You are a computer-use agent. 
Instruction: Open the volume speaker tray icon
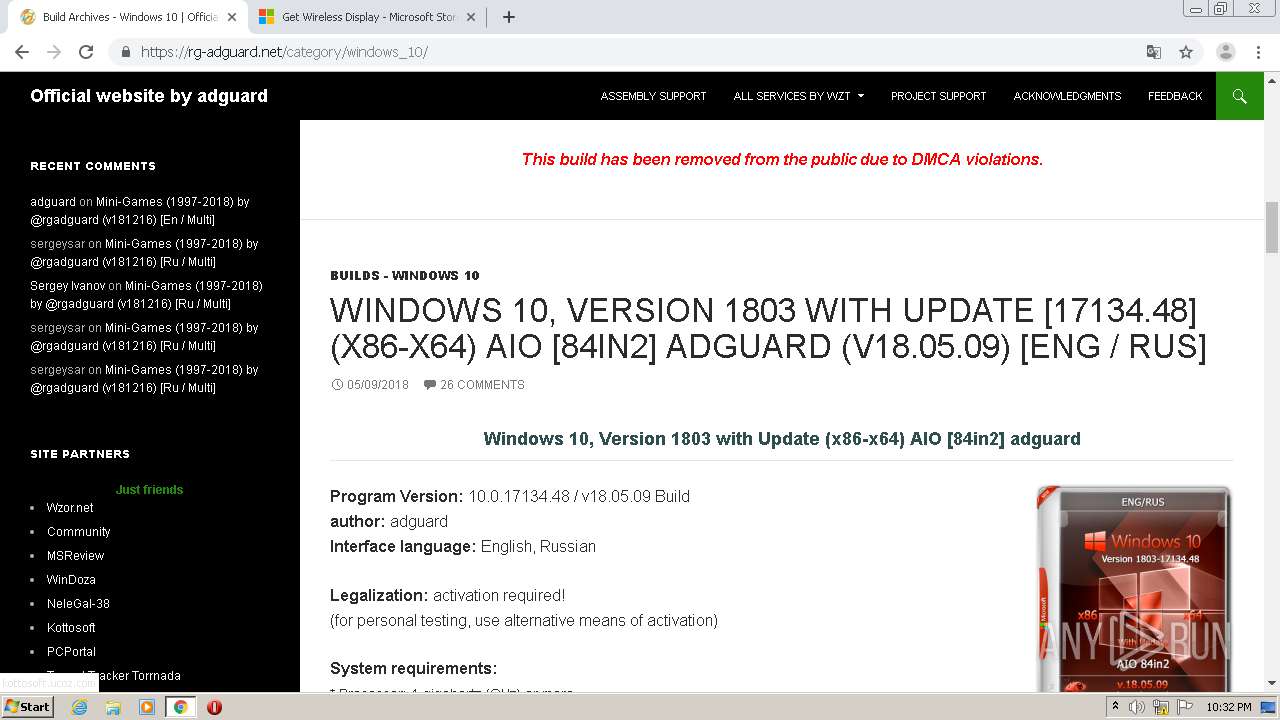[x=1137, y=707]
